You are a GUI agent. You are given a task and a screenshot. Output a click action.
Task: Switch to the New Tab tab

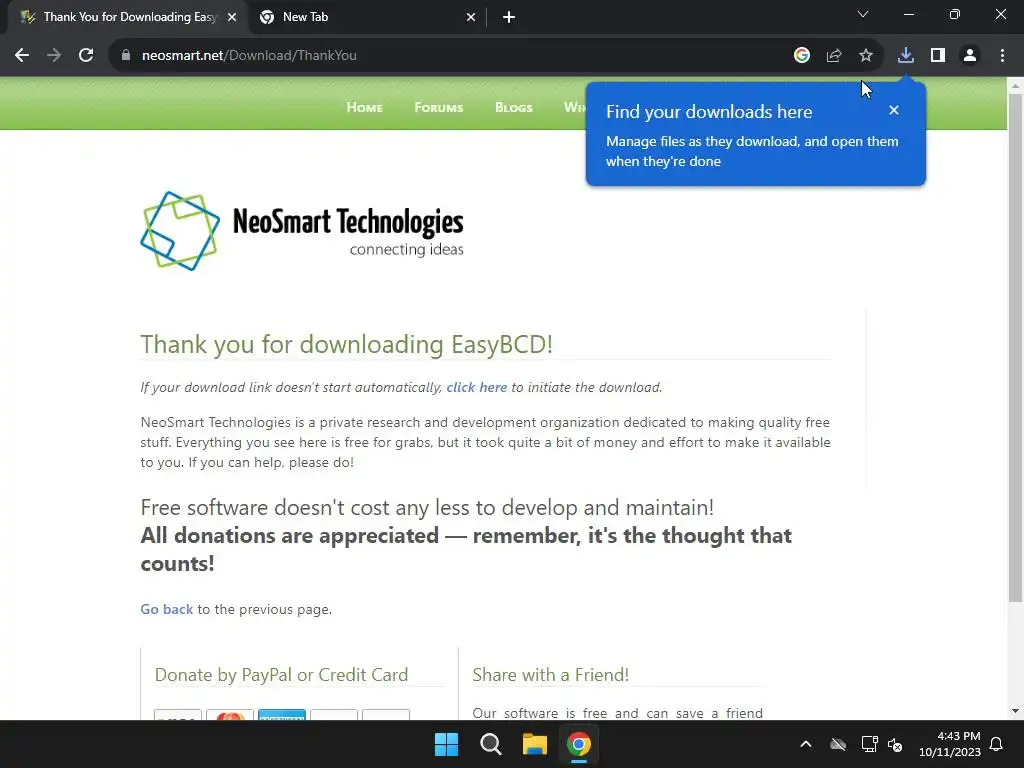[368, 18]
